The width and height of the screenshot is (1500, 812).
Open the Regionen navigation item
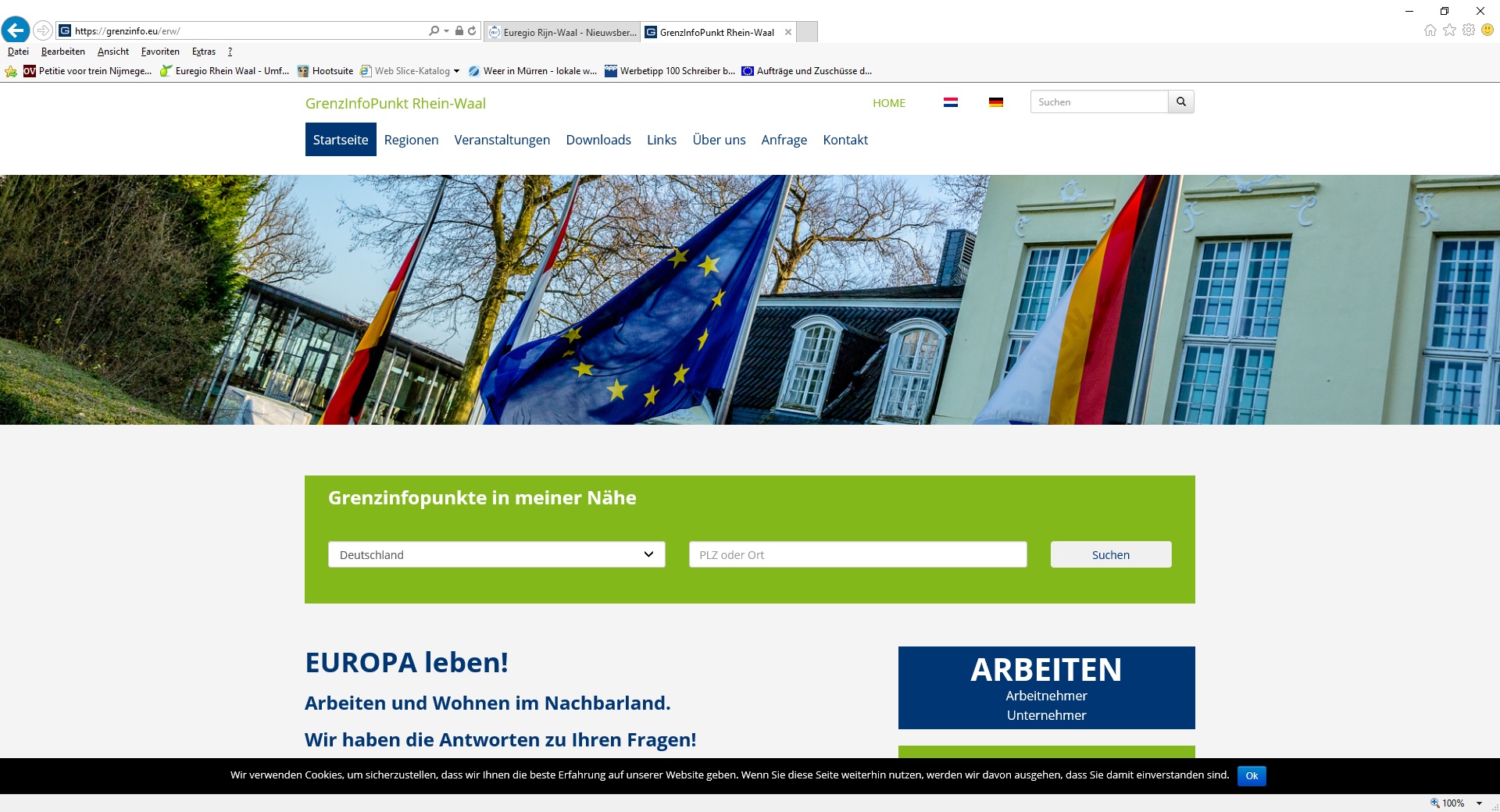coord(411,140)
